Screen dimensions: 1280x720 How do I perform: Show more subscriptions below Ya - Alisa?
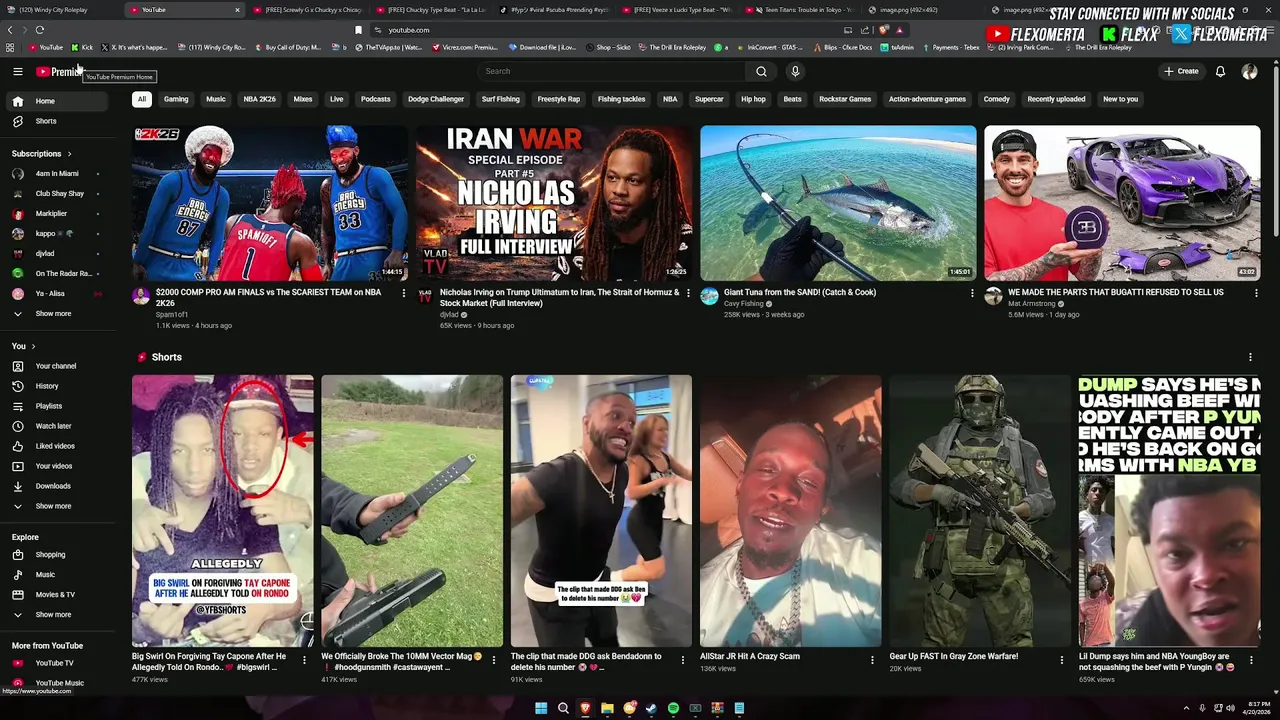pyautogui.click(x=58, y=314)
